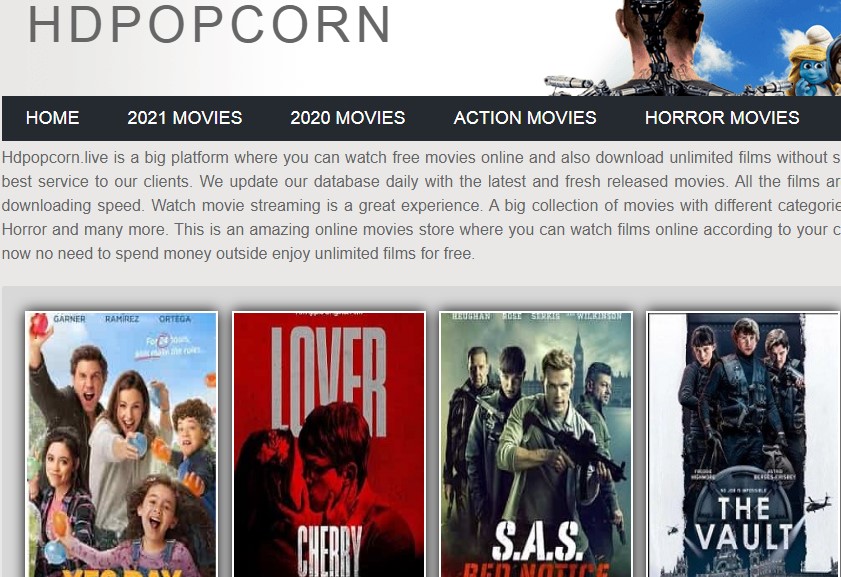
Task: Click the Smurfette character in banner
Action: (x=812, y=64)
